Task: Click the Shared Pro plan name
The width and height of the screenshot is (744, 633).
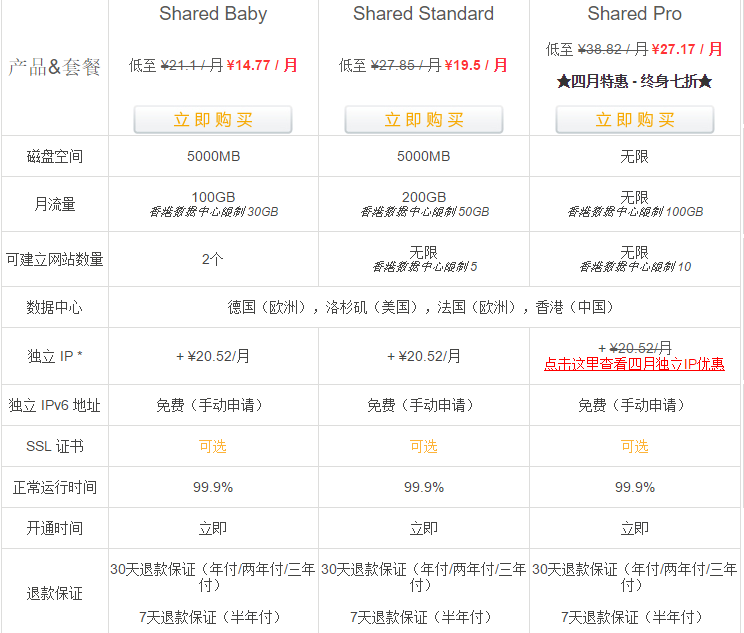Action: [635, 14]
